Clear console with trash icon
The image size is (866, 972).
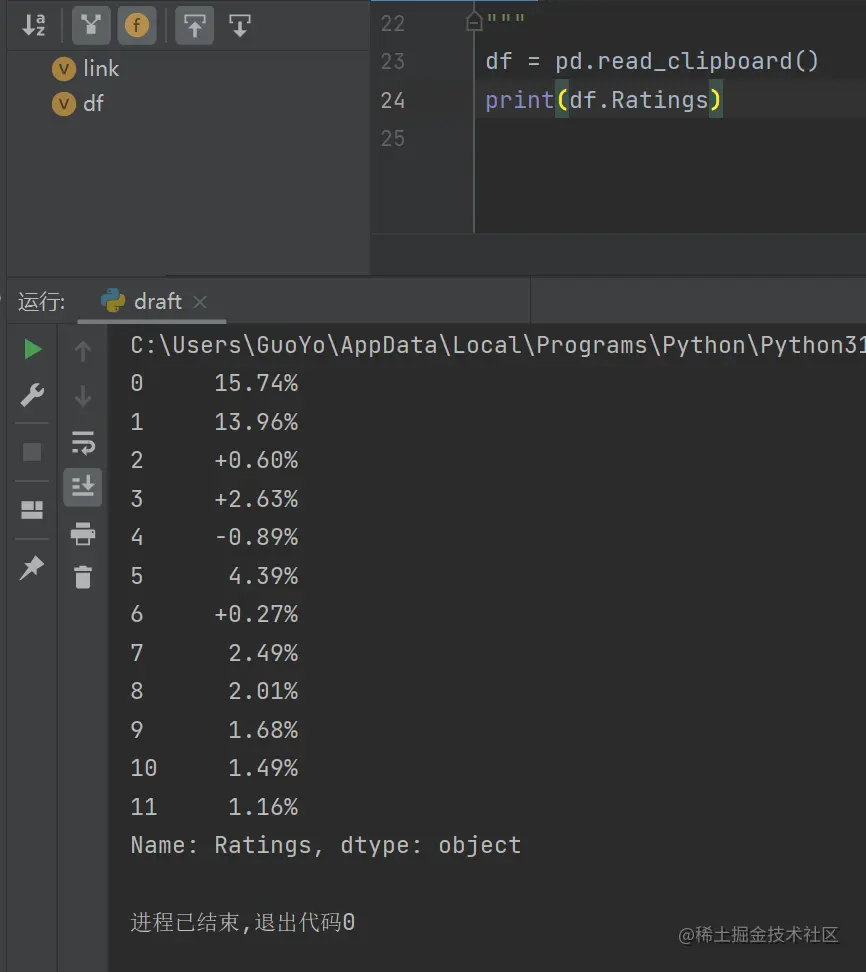(x=83, y=577)
